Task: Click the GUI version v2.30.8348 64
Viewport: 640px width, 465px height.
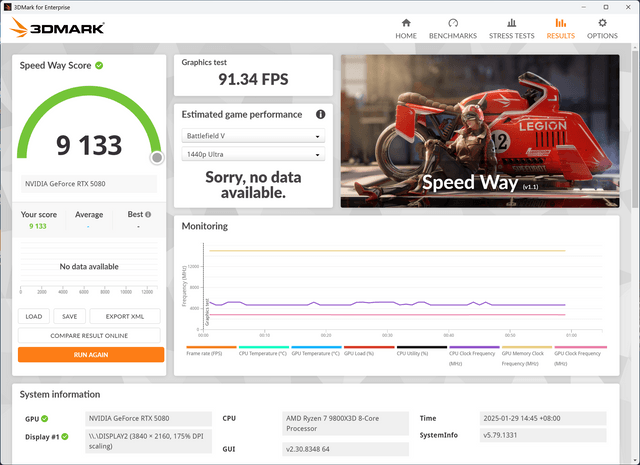Action: point(345,449)
